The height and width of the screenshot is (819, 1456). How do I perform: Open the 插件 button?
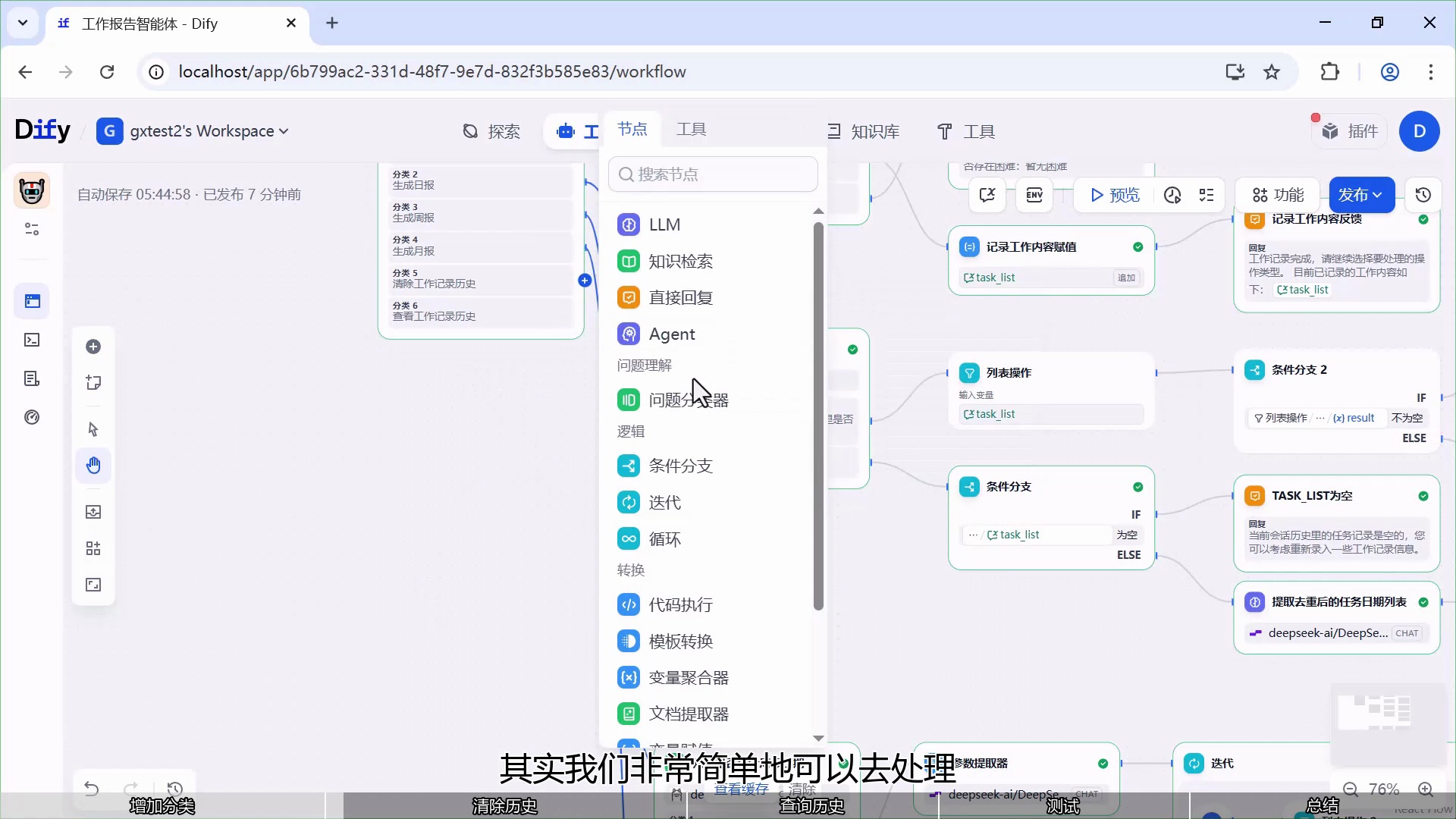(1351, 132)
